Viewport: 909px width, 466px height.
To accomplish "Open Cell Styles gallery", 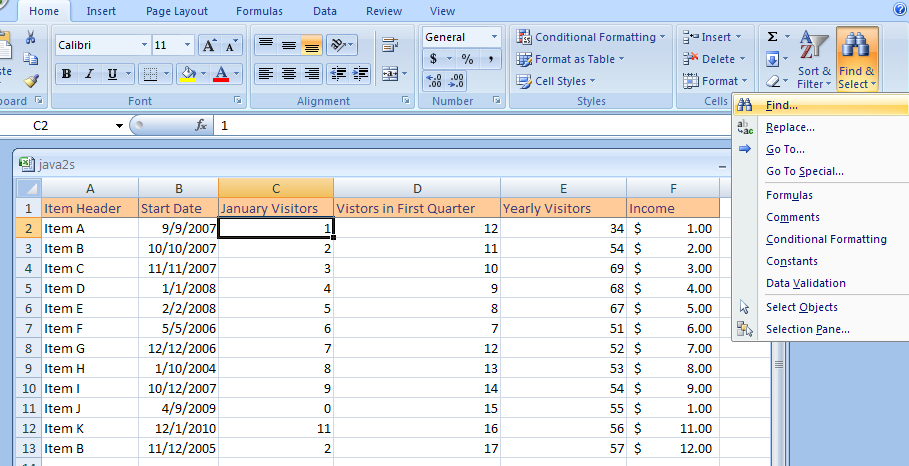I will [555, 81].
